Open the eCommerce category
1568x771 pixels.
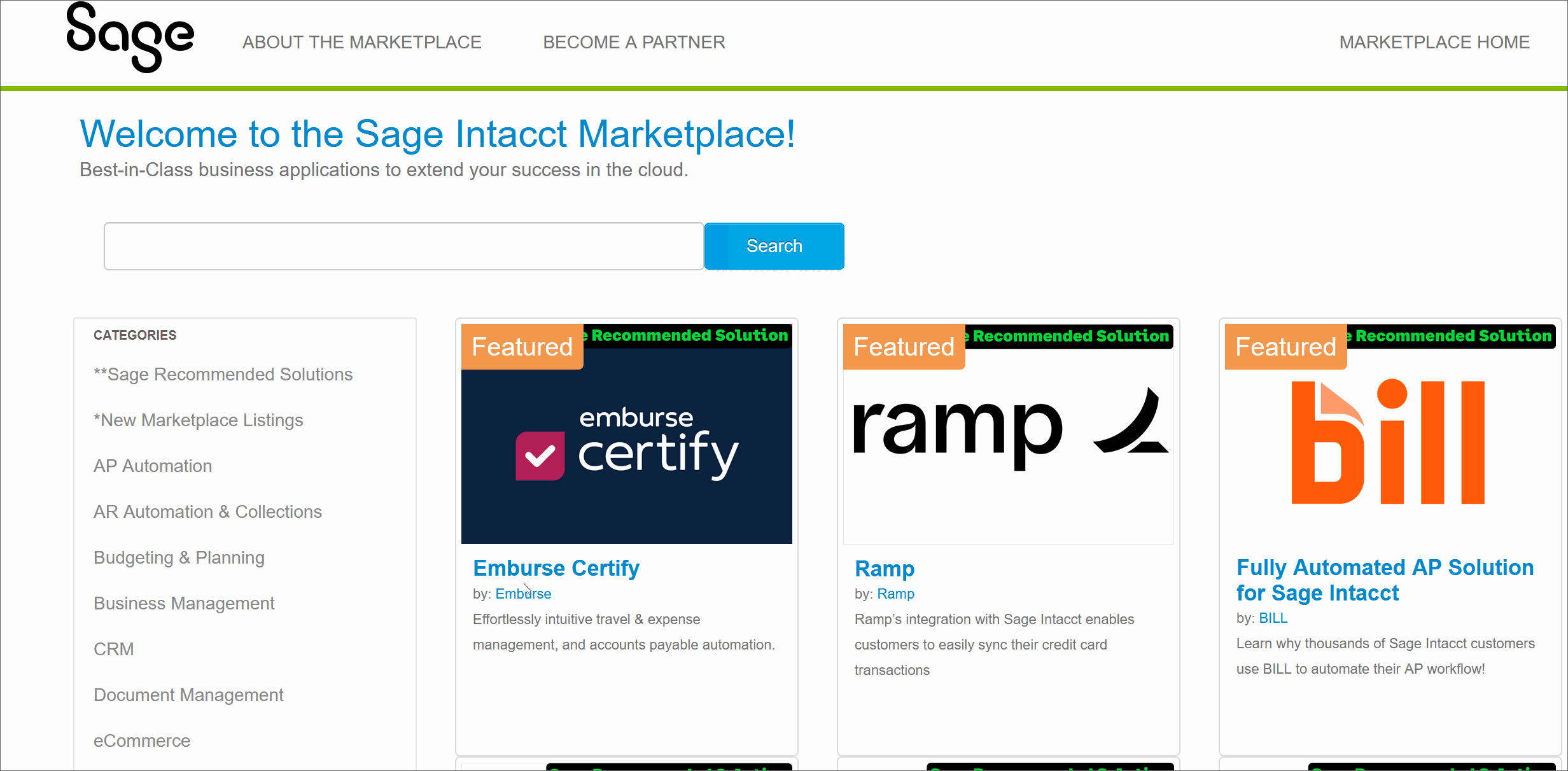tap(142, 740)
